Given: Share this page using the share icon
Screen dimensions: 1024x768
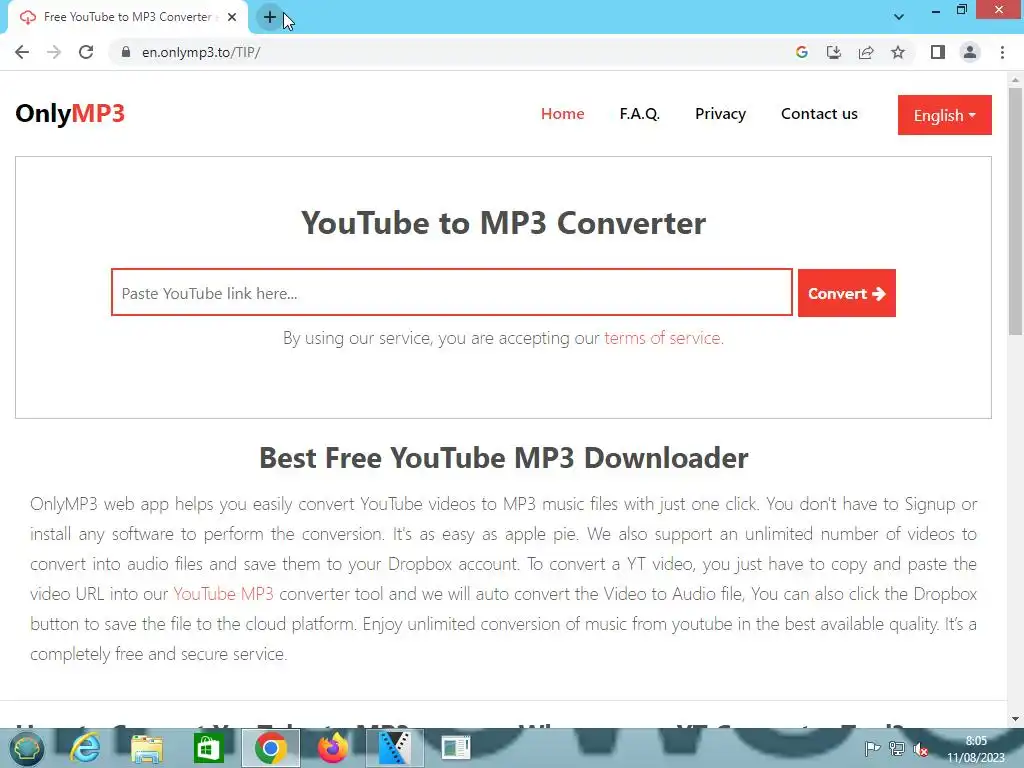Looking at the screenshot, I should [x=866, y=52].
